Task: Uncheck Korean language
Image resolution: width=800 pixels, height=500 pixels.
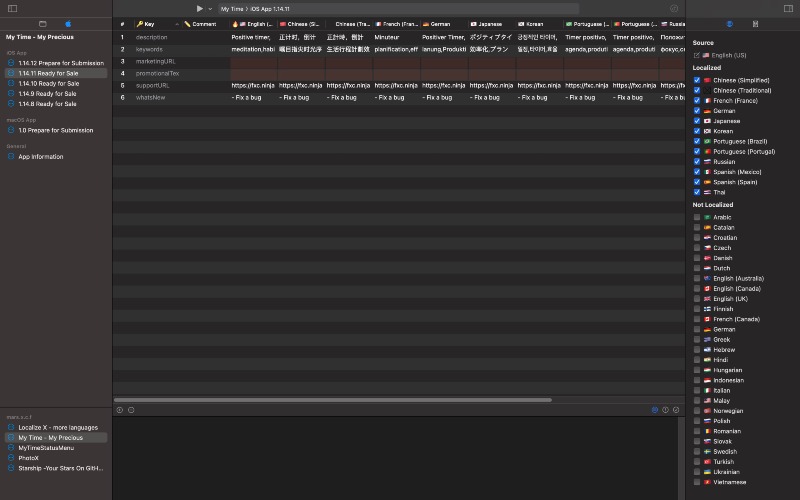Action: click(x=697, y=131)
